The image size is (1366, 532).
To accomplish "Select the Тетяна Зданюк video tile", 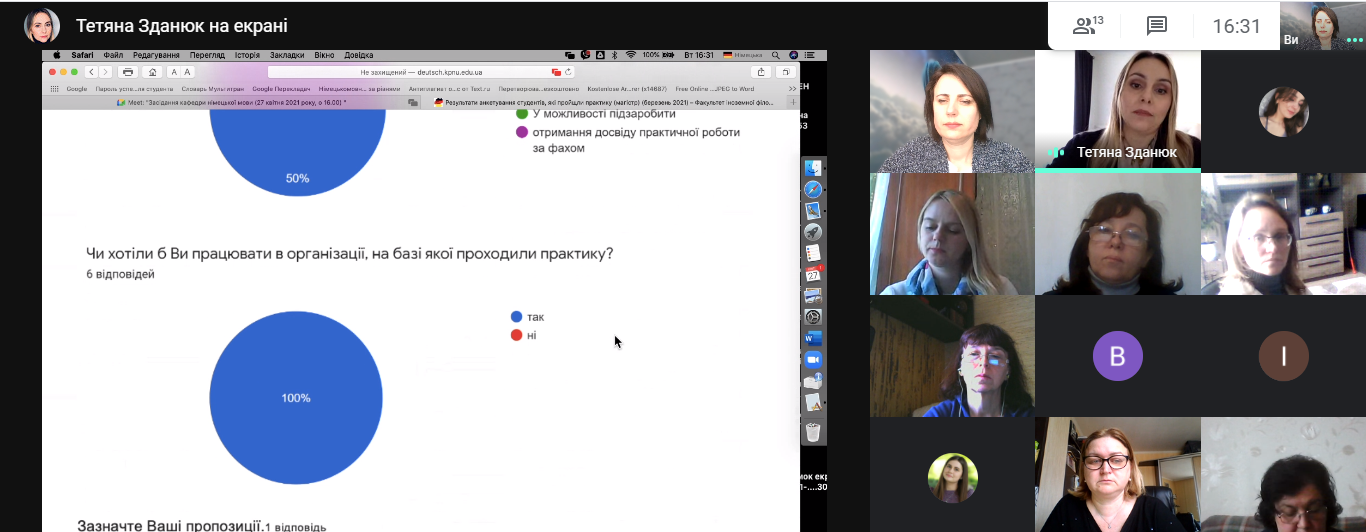I will tap(1117, 110).
